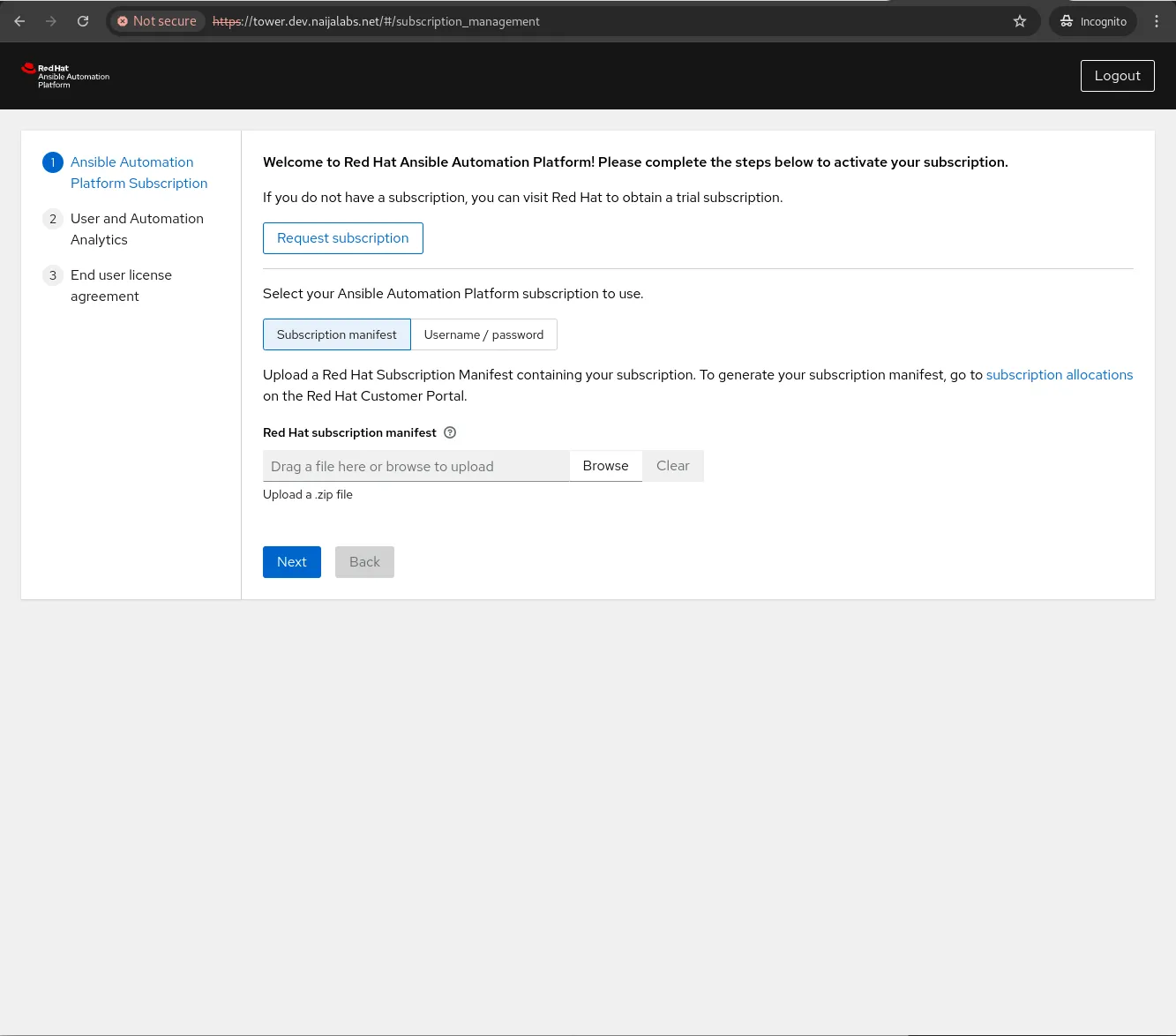
Task: Open help icon beside Red Hat subscription manifest
Action: (x=450, y=432)
